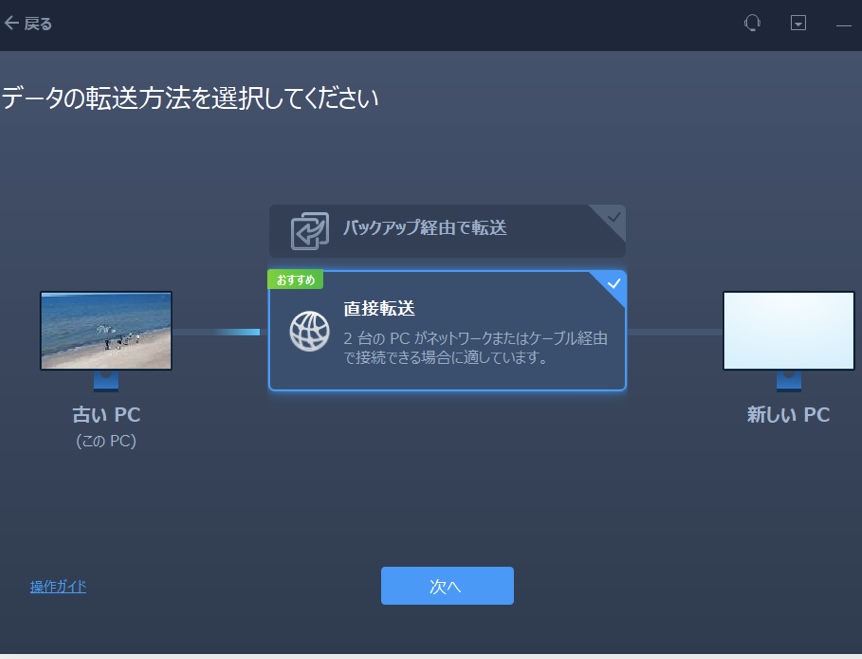Click the new PC monitor icon
The height and width of the screenshot is (659, 862).
[x=789, y=330]
